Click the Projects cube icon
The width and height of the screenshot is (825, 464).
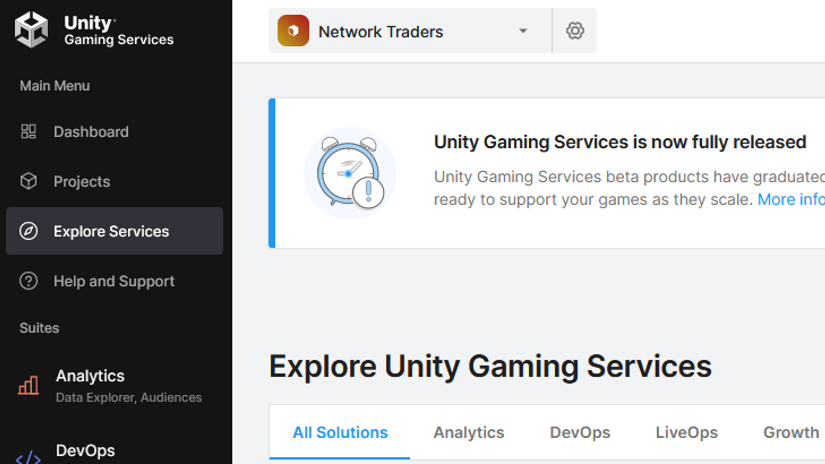tap(28, 181)
